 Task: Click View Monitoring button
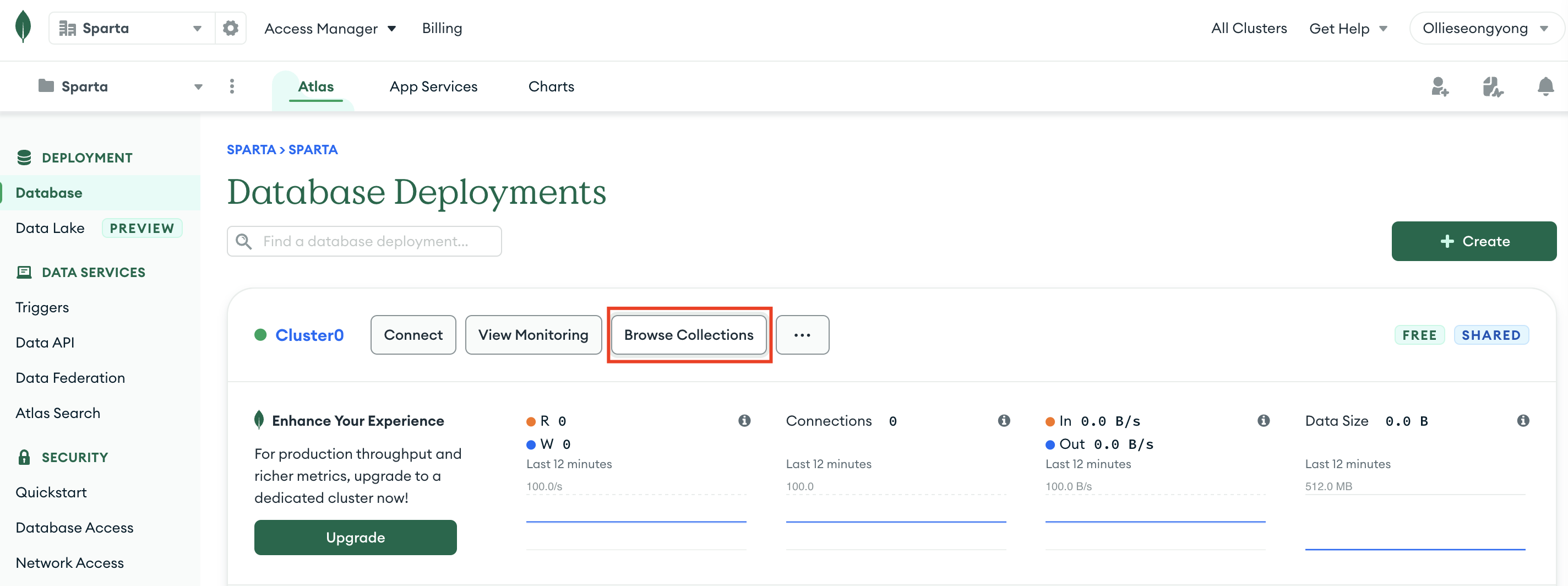[x=533, y=334]
